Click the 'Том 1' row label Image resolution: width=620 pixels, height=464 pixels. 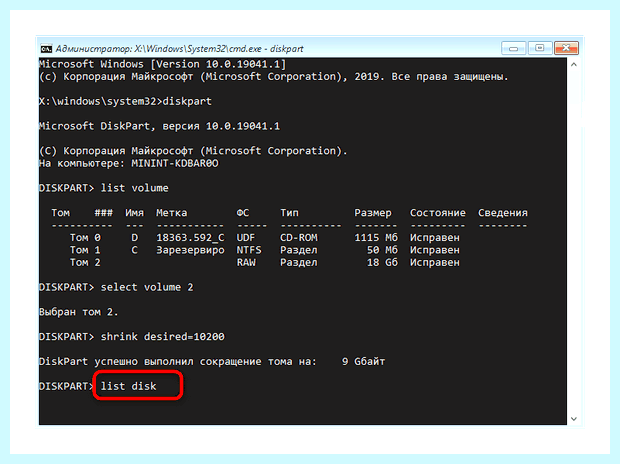point(85,250)
